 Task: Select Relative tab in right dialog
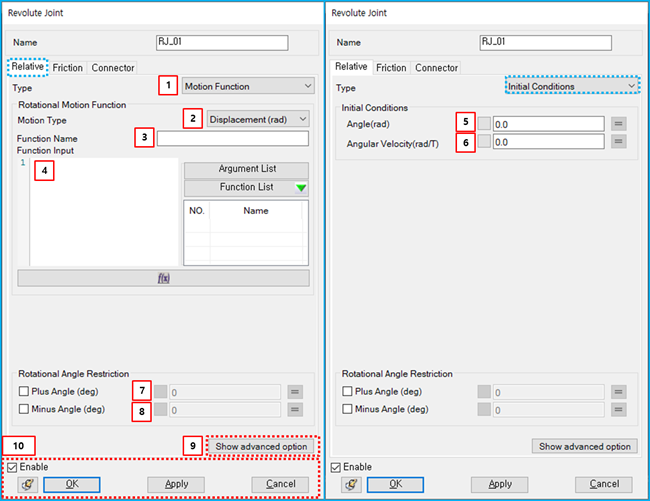point(351,67)
